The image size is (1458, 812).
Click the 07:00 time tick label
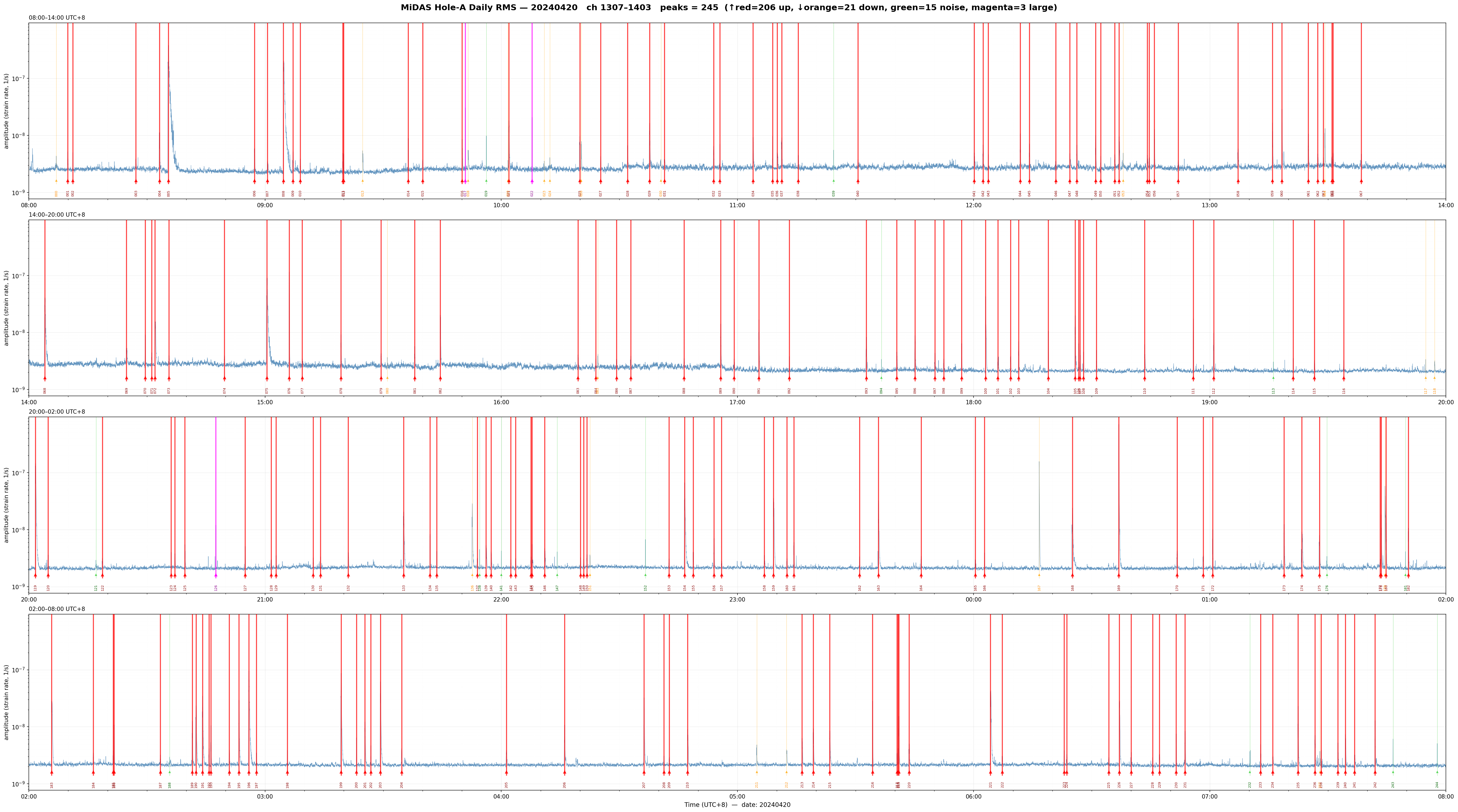coord(1210,797)
